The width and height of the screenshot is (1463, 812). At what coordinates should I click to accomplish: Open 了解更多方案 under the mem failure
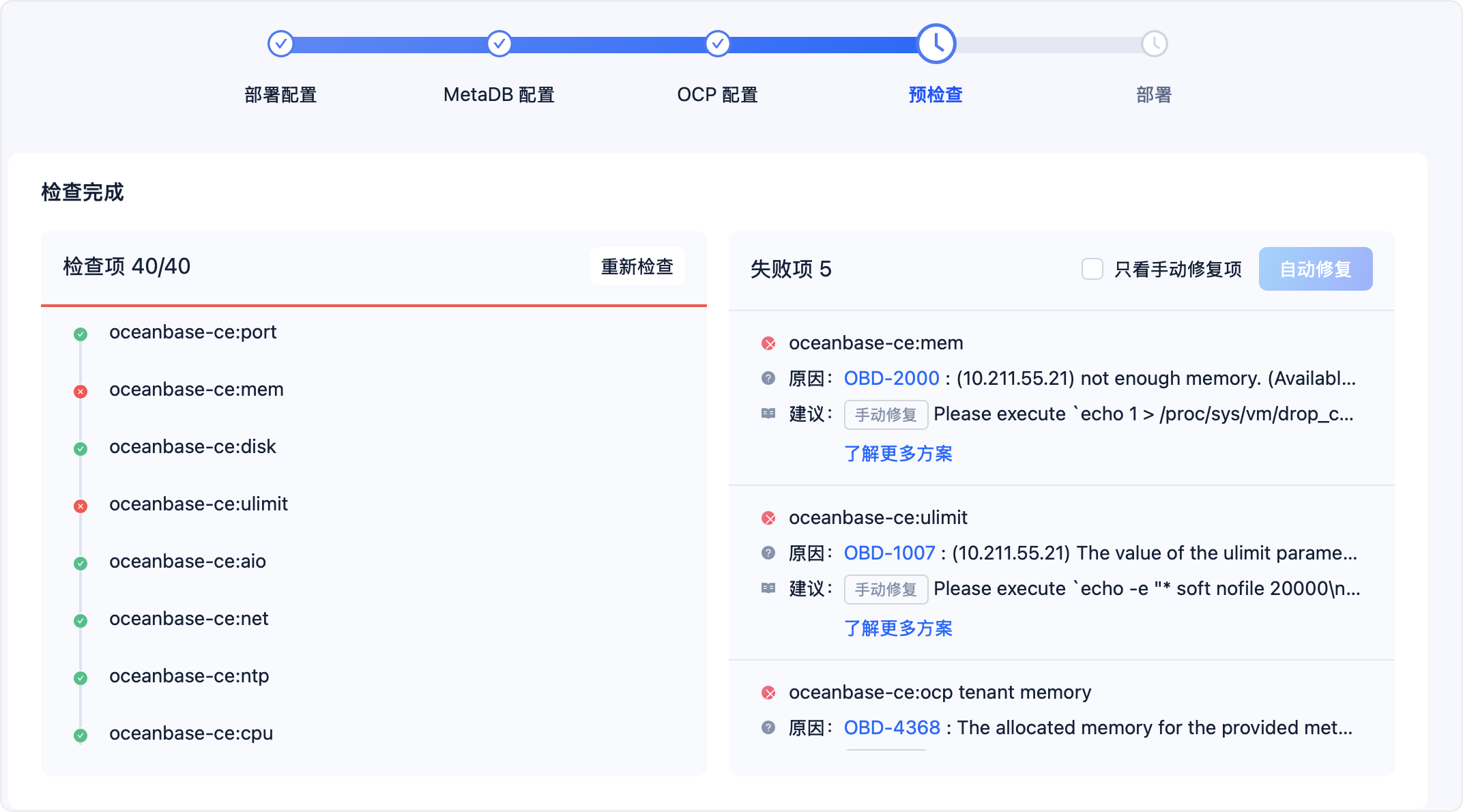click(899, 454)
